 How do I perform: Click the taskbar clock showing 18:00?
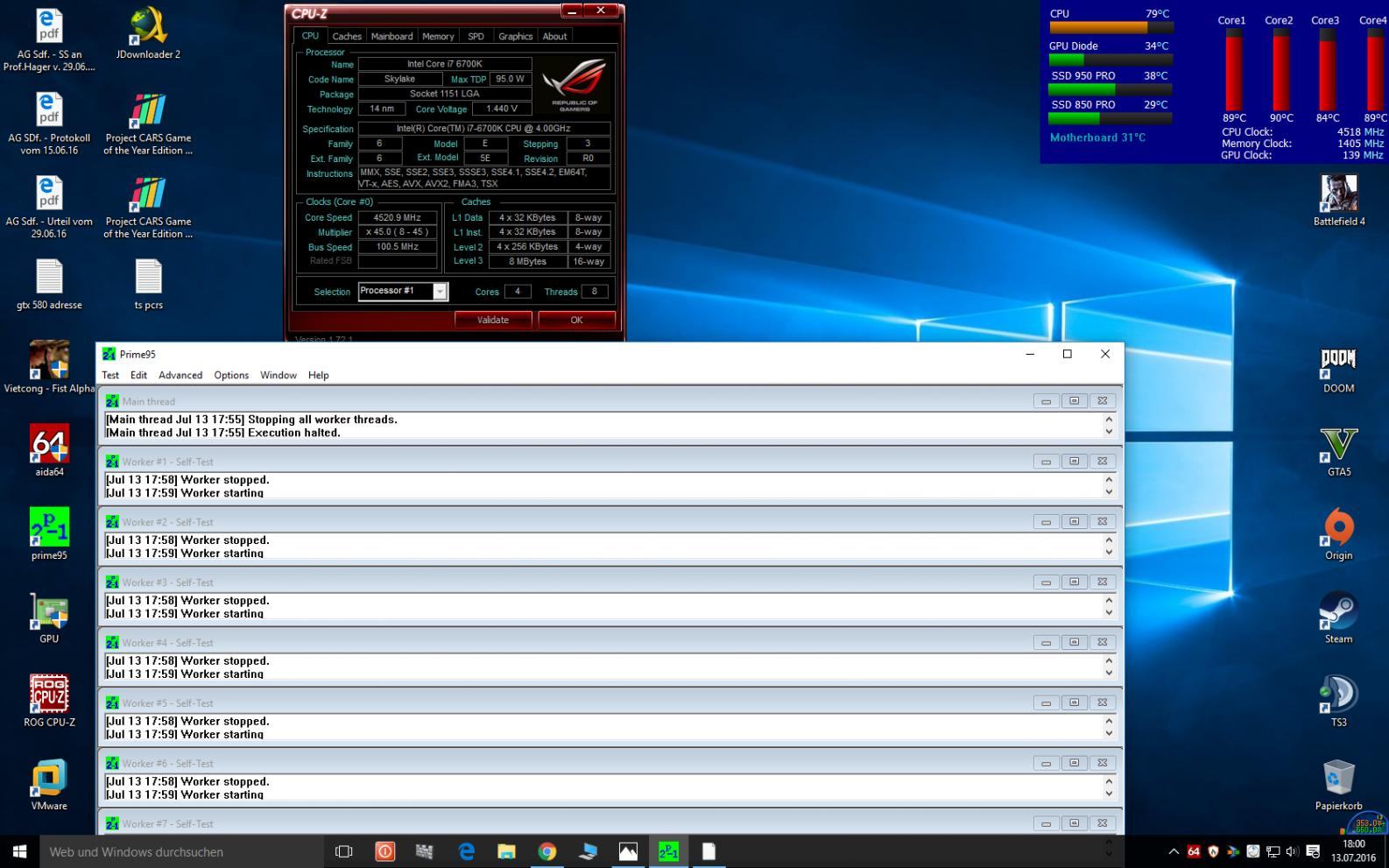click(x=1354, y=851)
